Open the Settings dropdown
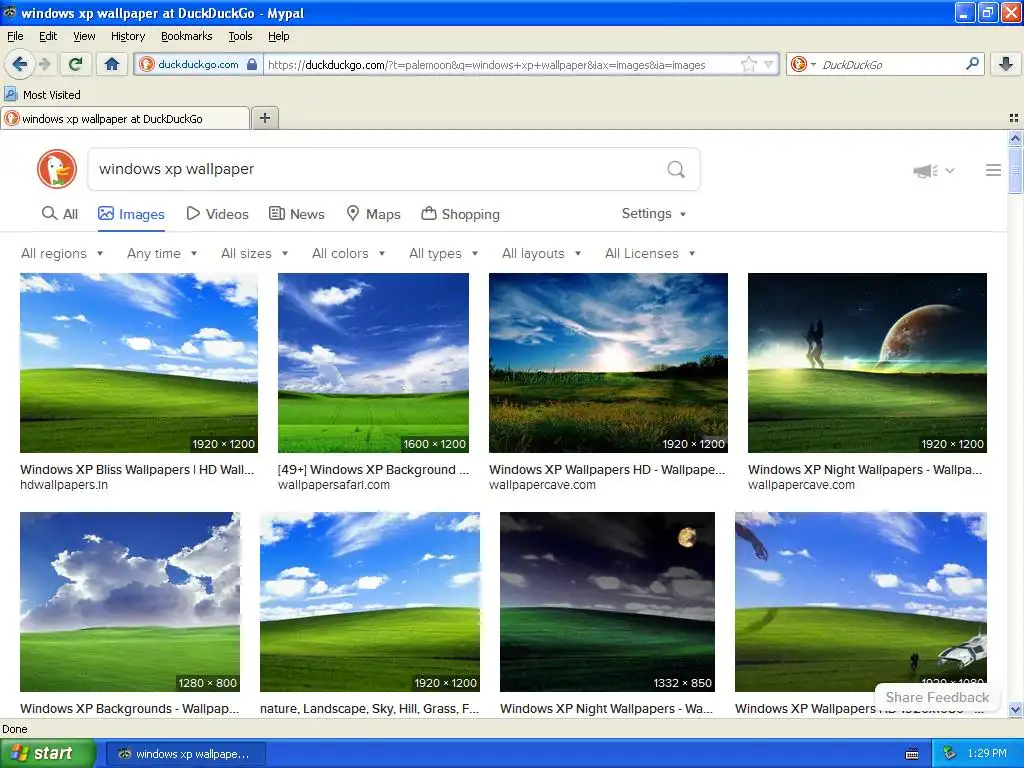The image size is (1024, 768). pyautogui.click(x=654, y=214)
